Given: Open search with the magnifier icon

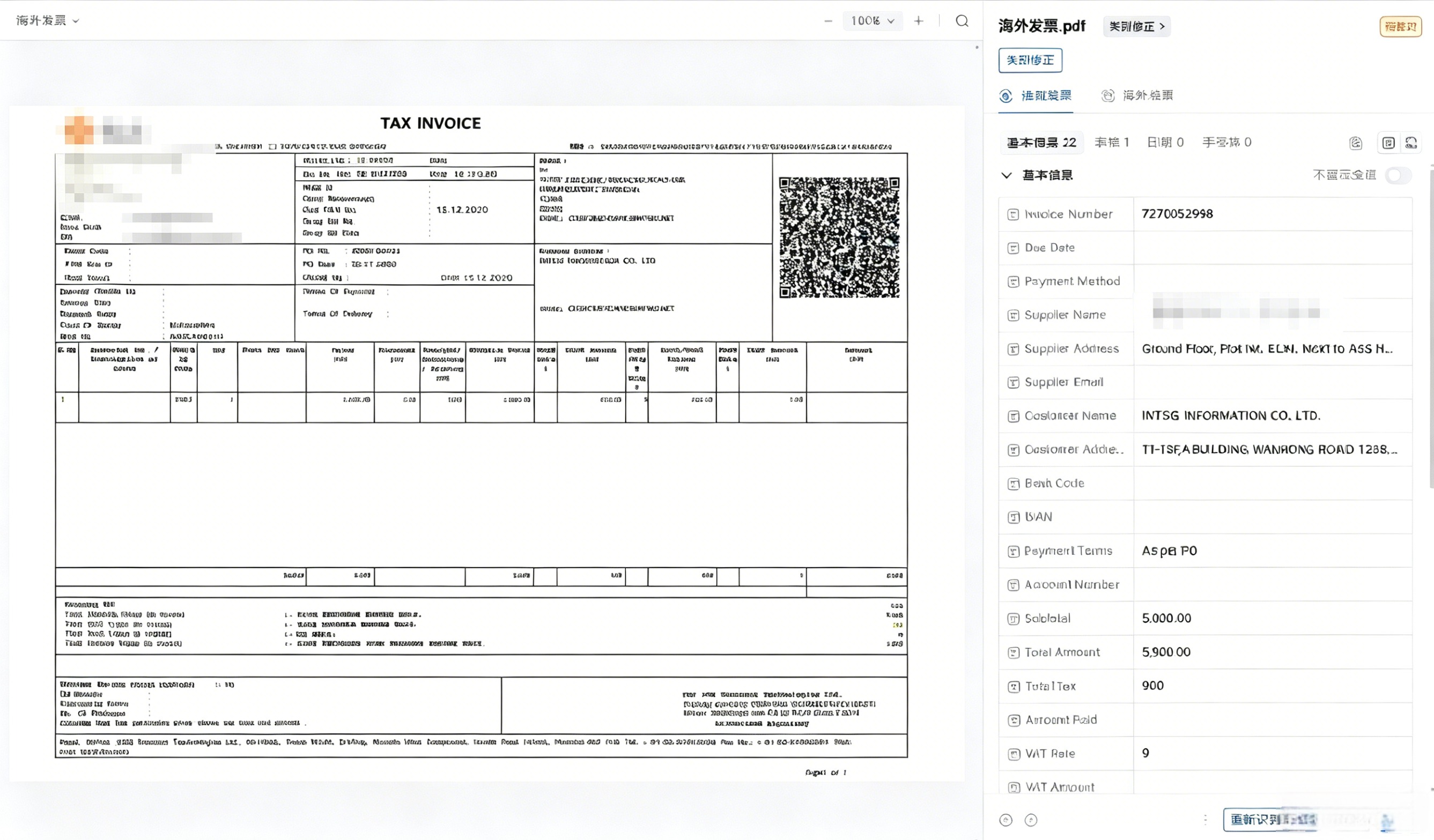Looking at the screenshot, I should point(962,21).
